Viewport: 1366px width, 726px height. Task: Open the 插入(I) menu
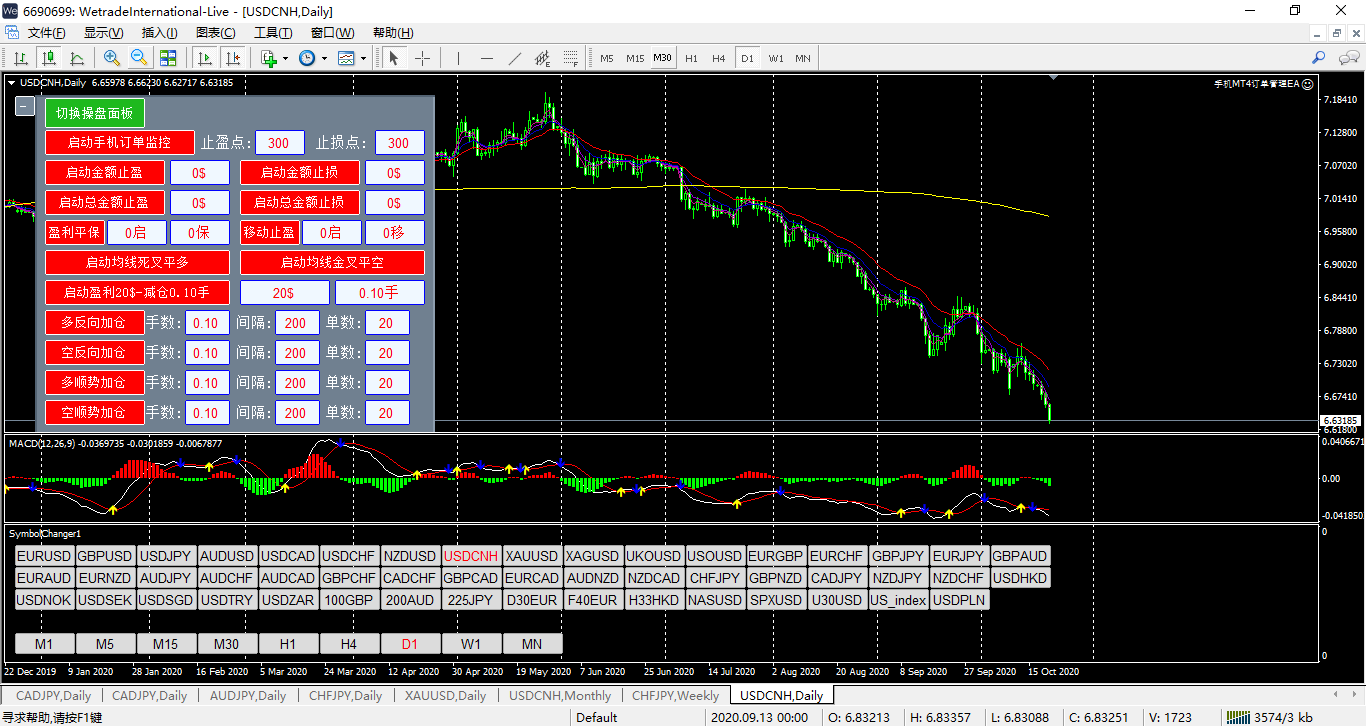(159, 33)
